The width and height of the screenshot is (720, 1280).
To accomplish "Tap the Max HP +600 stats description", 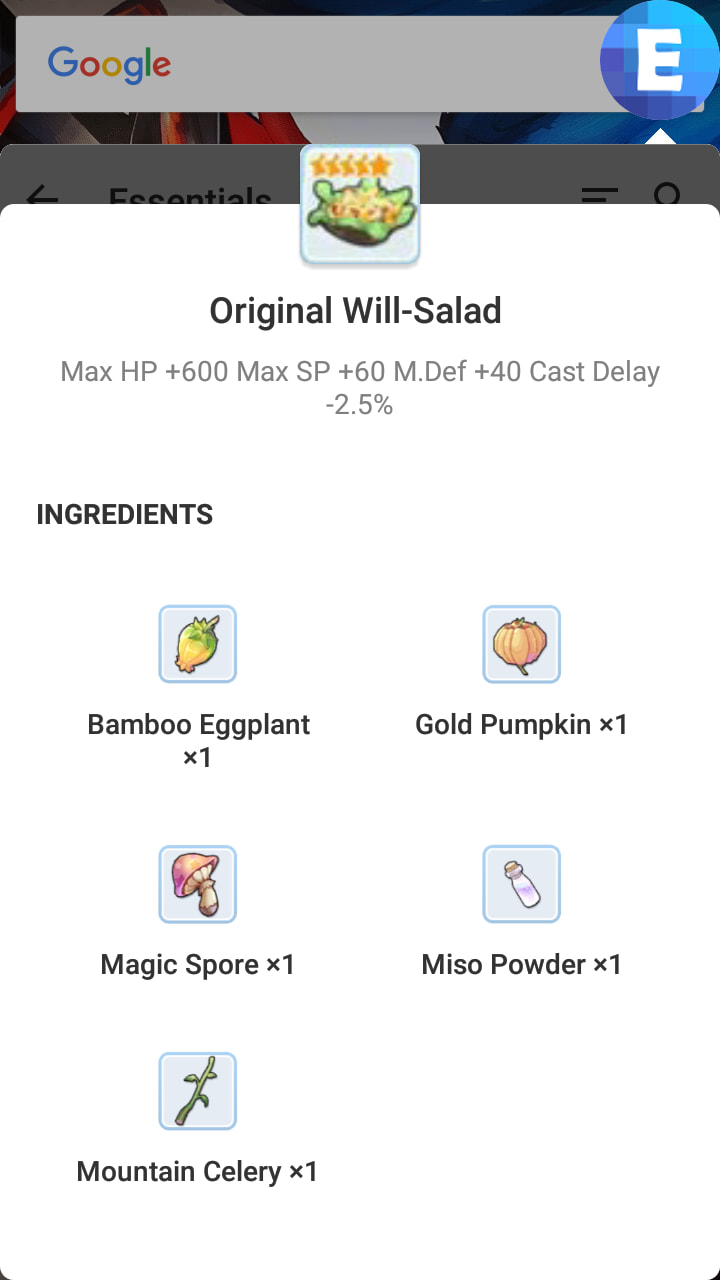I will tap(360, 387).
